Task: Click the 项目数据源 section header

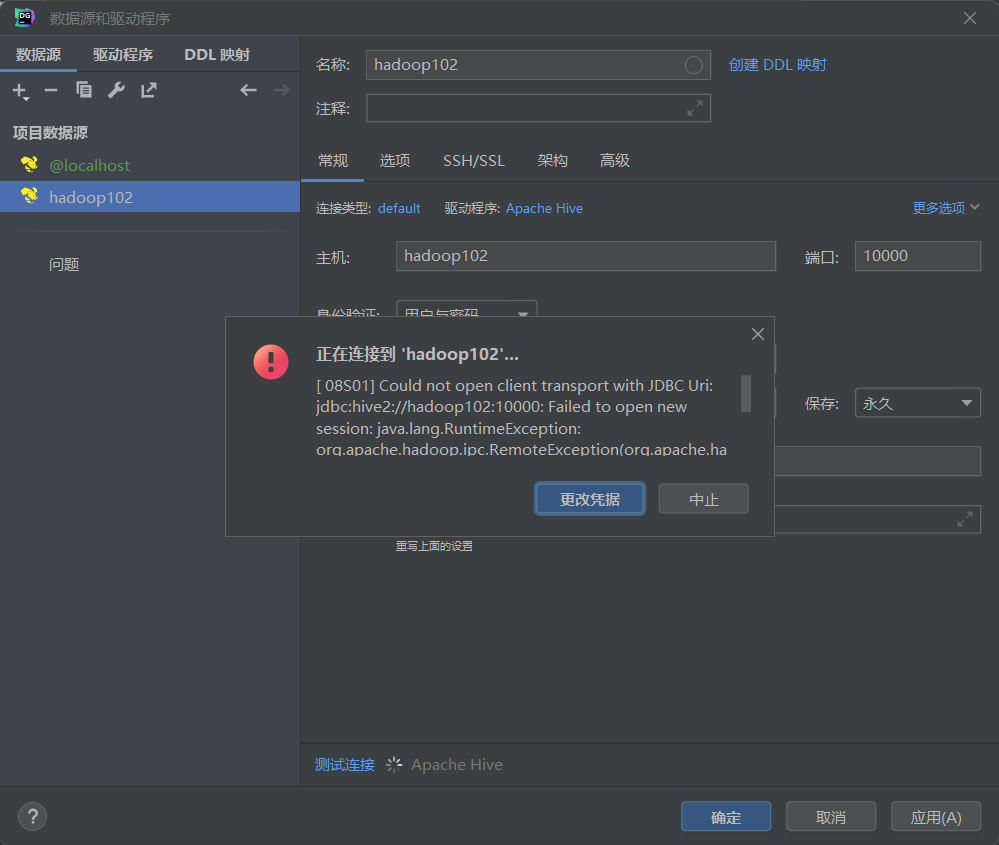Action: click(x=50, y=133)
